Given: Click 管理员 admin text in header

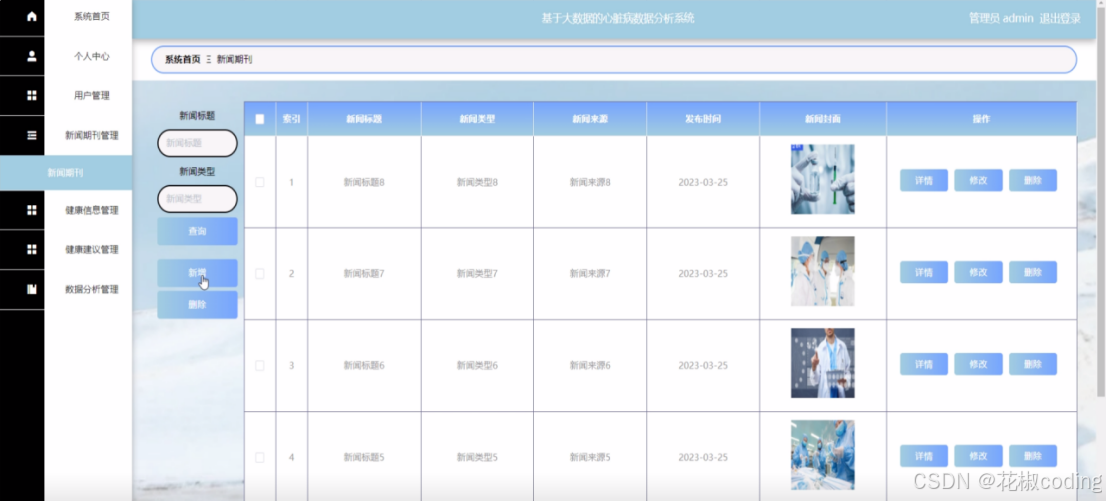Looking at the screenshot, I should (1001, 18).
